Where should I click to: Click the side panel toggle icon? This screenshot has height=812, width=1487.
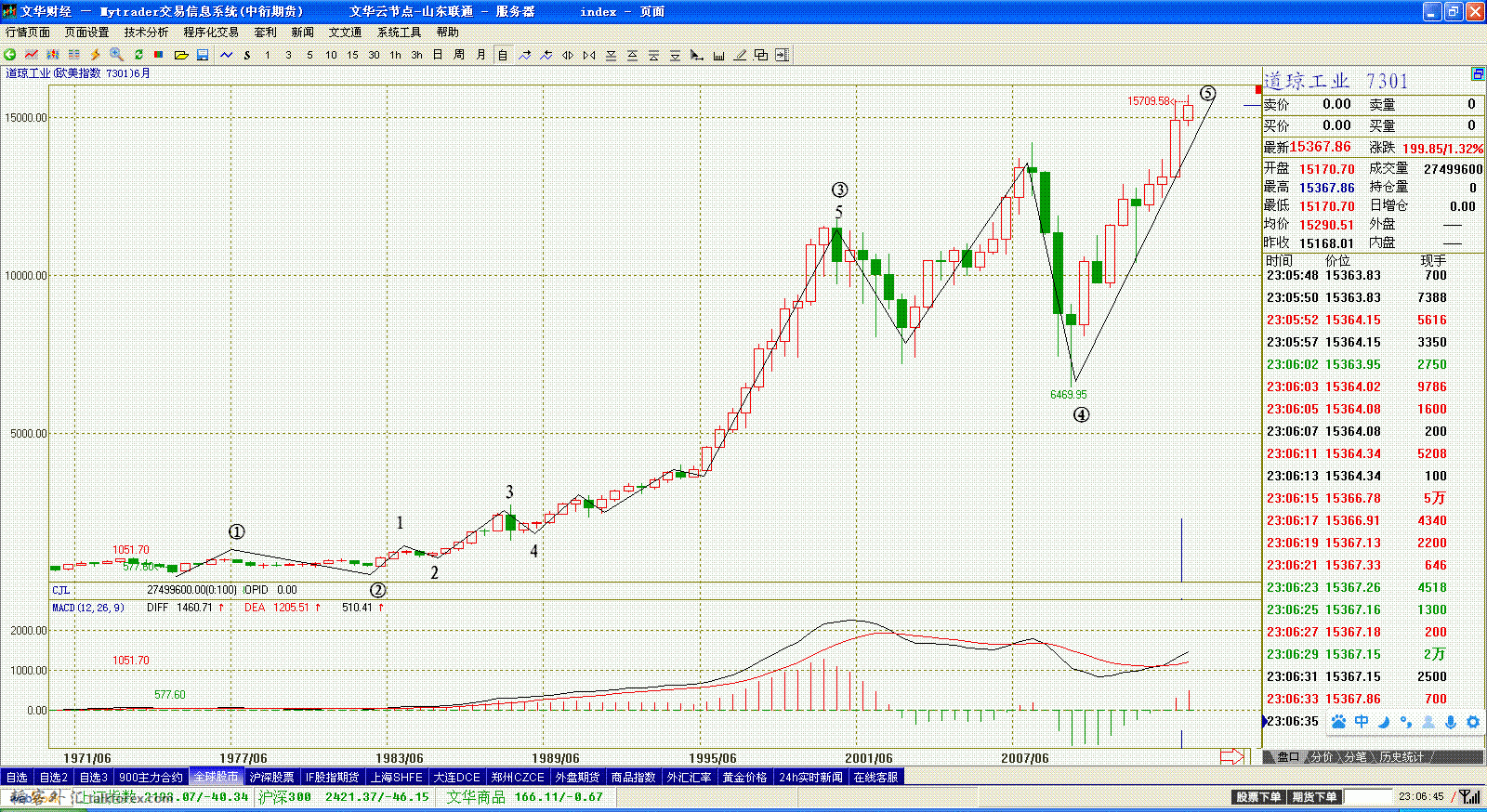coord(783,55)
